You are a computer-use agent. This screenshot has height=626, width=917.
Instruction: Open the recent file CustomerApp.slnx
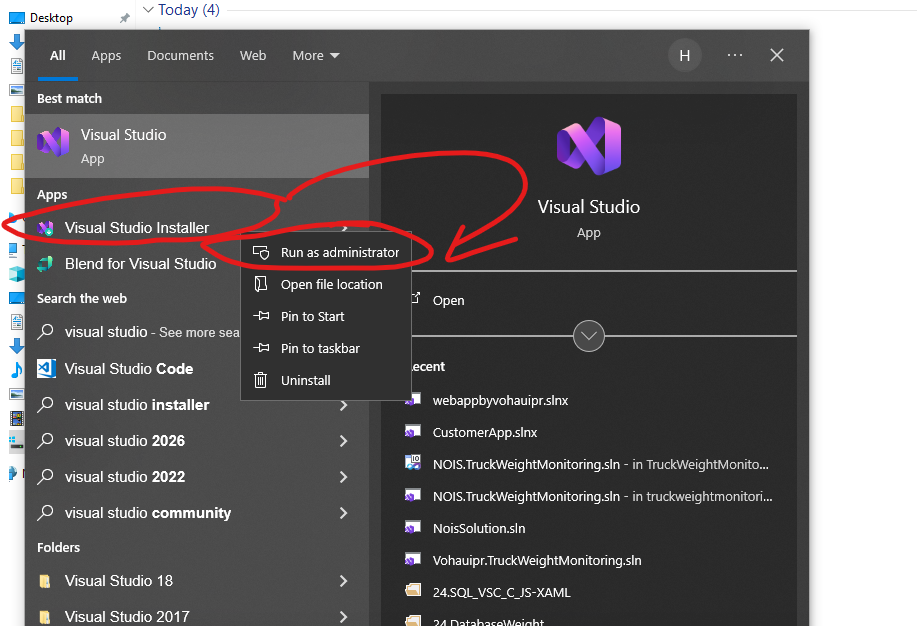pyautogui.click(x=484, y=433)
